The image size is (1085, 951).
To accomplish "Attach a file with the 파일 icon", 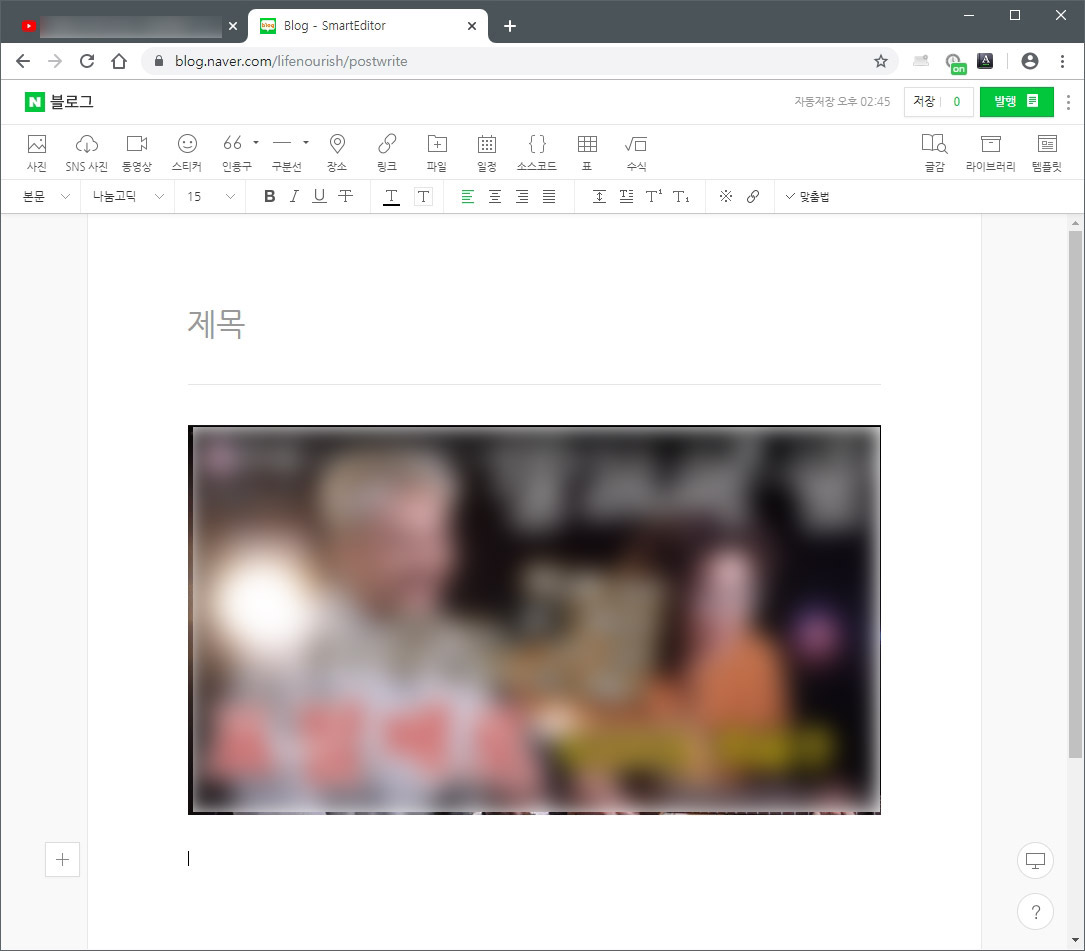I will coord(437,152).
